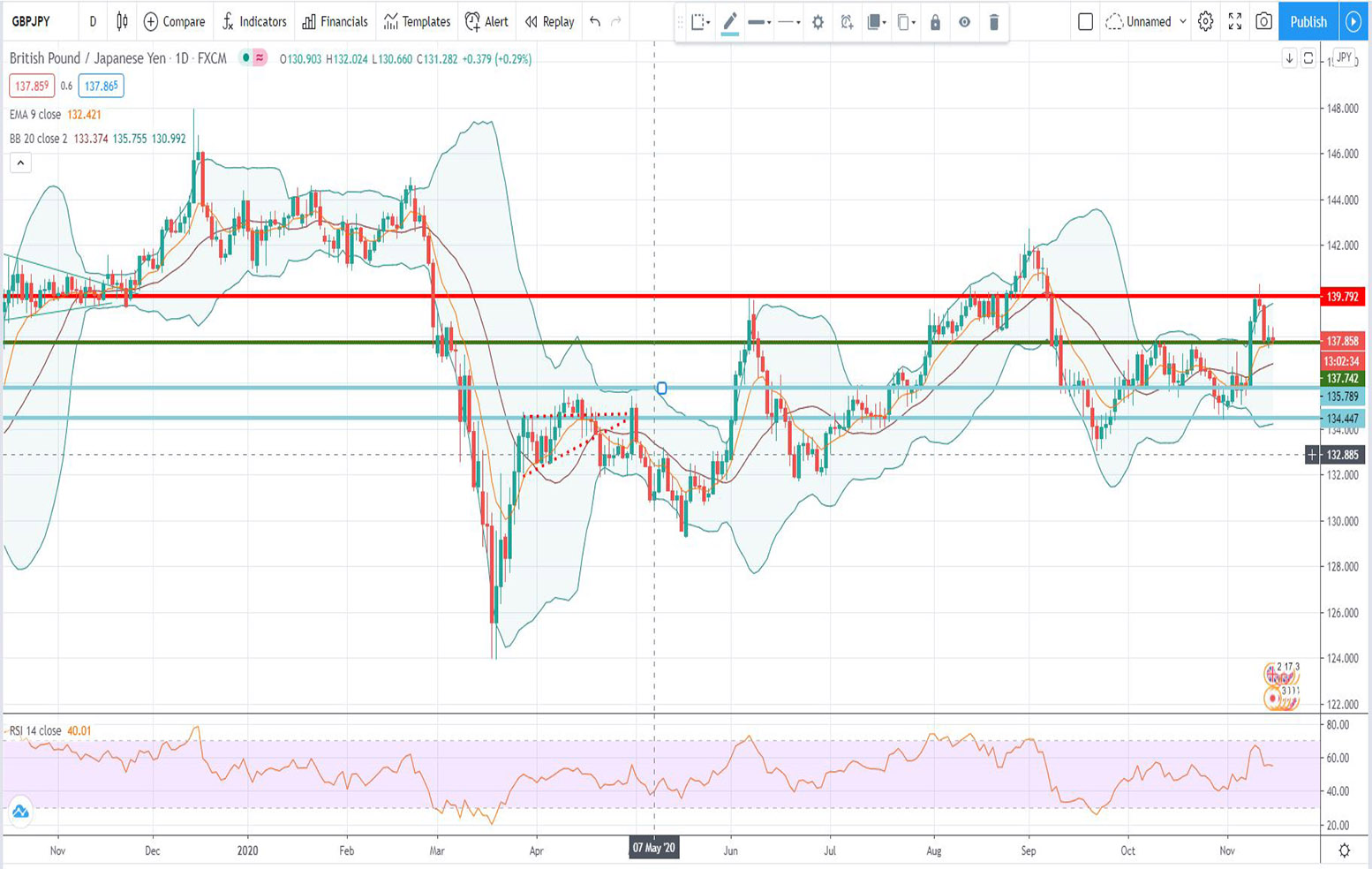1372x869 pixels.
Task: Toggle drawing visibility with the eye icon
Action: pos(963,22)
